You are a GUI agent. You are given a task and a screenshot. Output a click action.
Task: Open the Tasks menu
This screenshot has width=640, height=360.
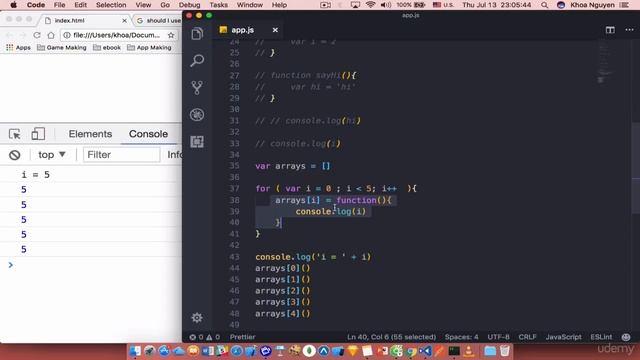coord(218,5)
